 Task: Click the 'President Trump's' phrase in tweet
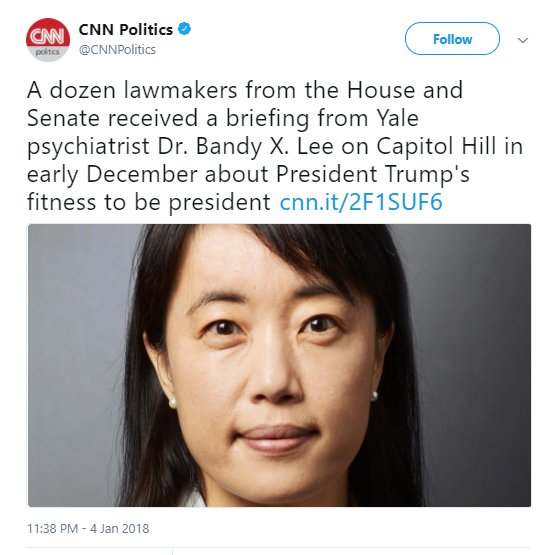pos(373,174)
